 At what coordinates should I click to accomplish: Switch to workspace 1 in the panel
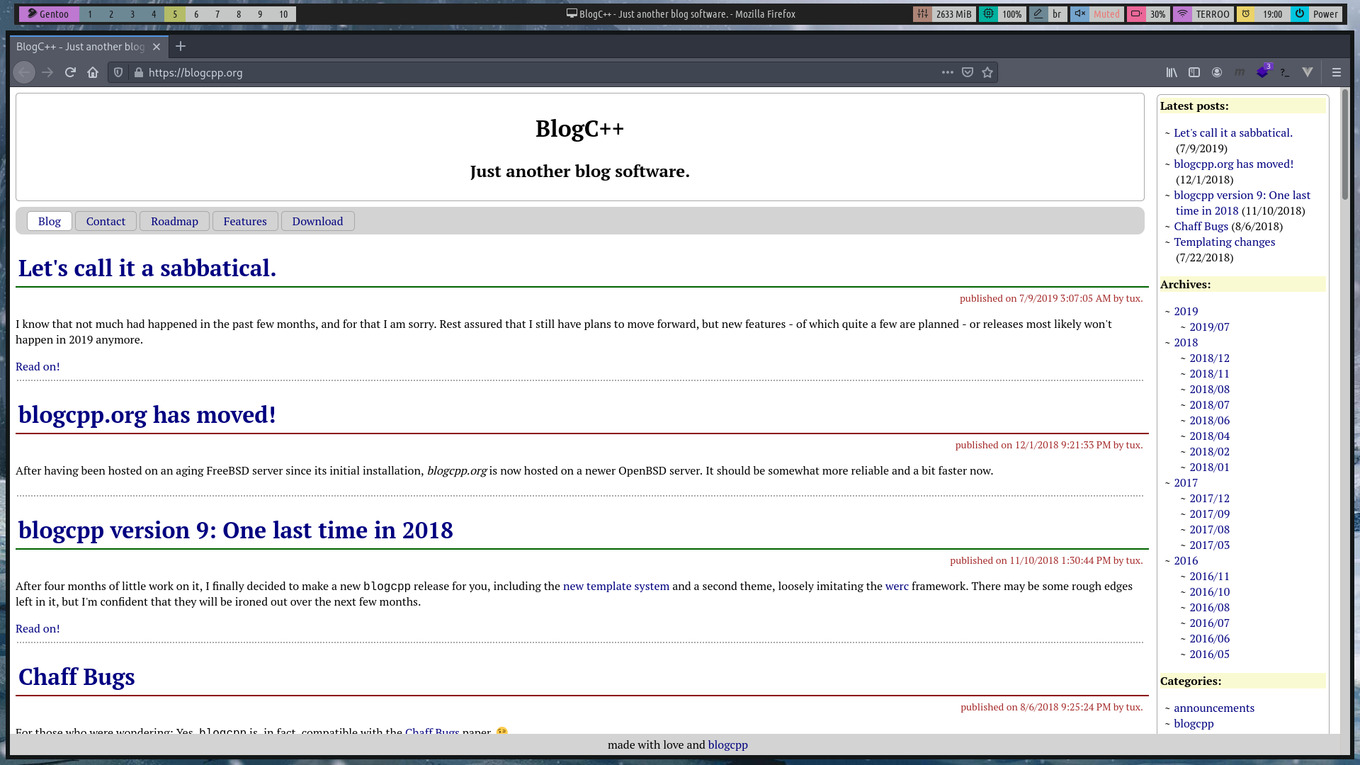point(90,14)
